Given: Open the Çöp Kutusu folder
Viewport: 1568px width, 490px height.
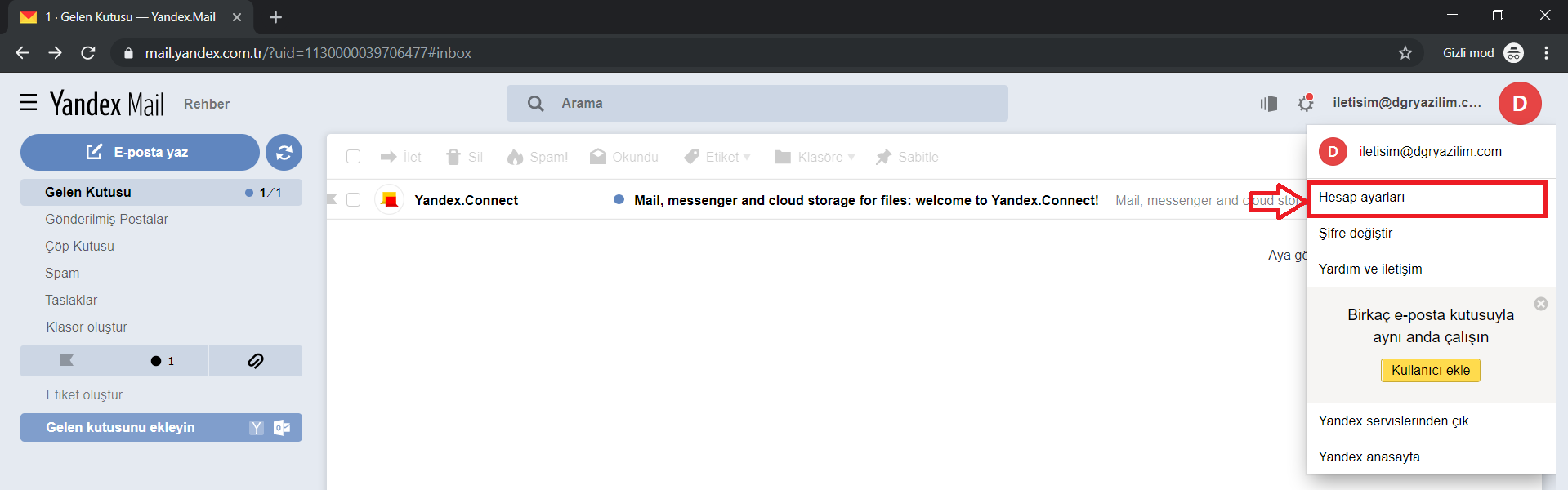Looking at the screenshot, I should pos(79,247).
